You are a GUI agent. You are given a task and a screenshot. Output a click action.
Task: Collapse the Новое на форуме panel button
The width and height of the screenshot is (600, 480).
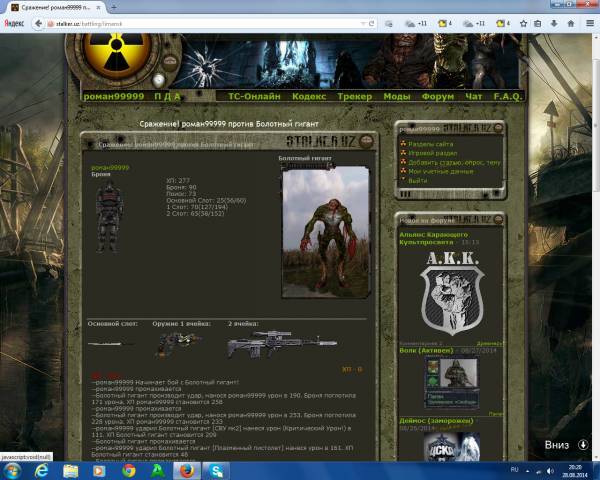pyautogui.click(x=498, y=219)
